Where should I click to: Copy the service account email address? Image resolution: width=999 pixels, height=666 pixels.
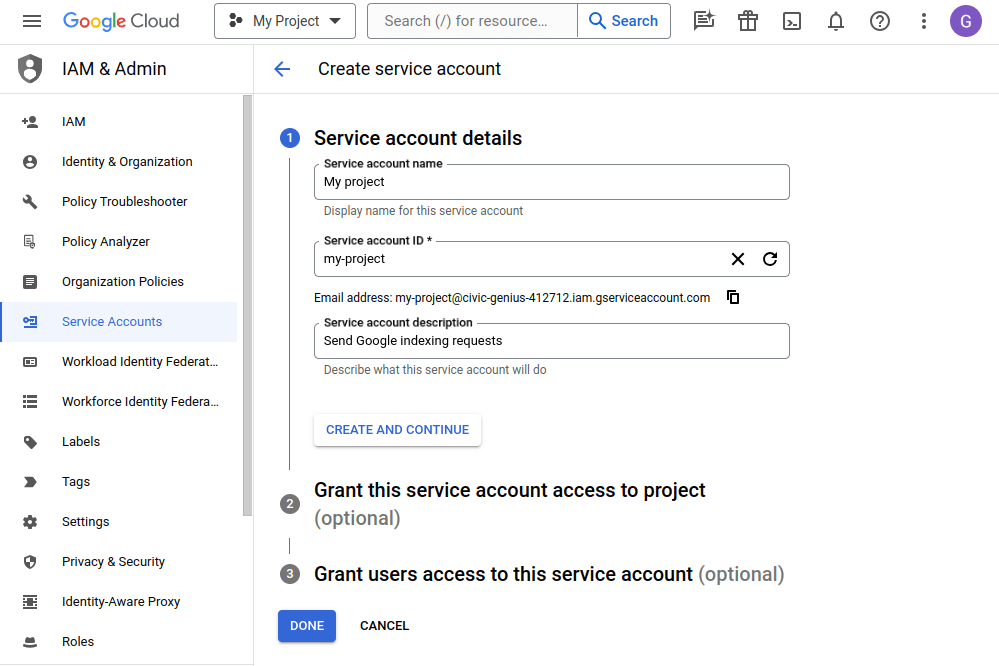tap(733, 298)
